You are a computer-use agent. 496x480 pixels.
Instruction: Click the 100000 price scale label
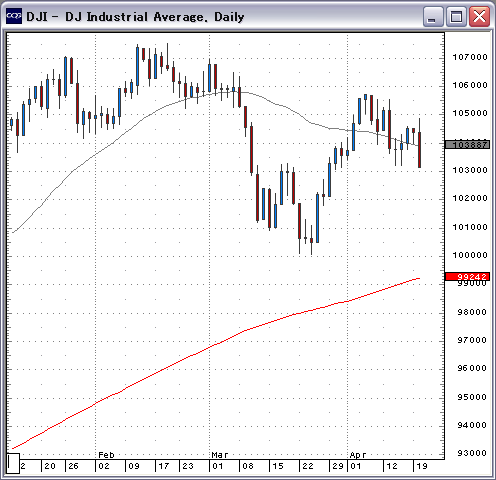(x=470, y=255)
